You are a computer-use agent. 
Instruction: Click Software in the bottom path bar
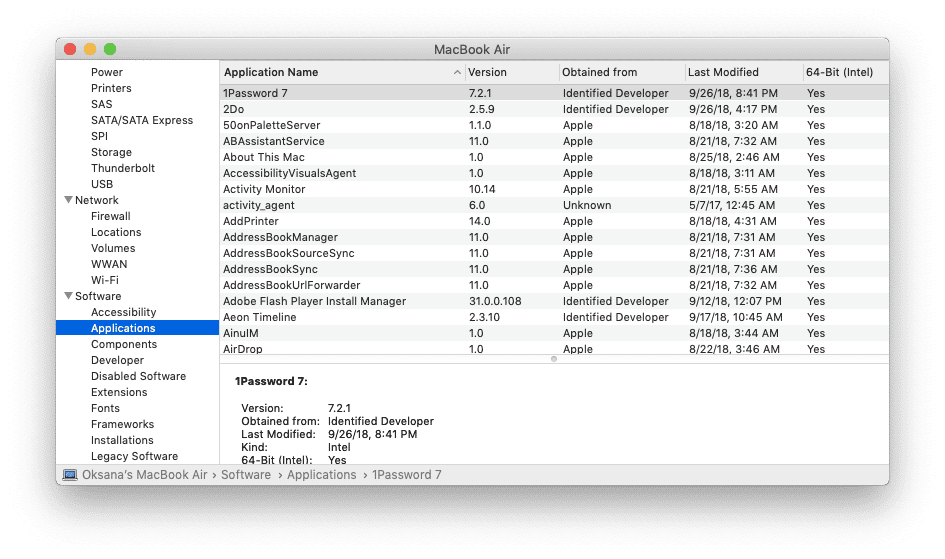246,475
